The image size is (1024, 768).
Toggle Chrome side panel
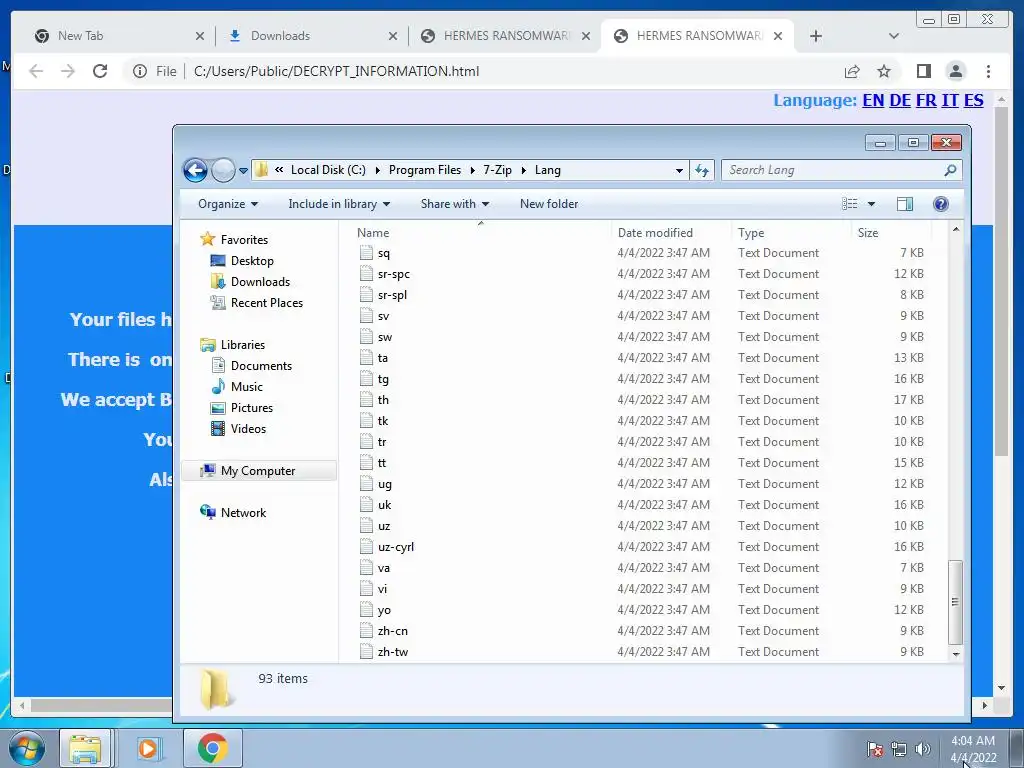(x=923, y=71)
